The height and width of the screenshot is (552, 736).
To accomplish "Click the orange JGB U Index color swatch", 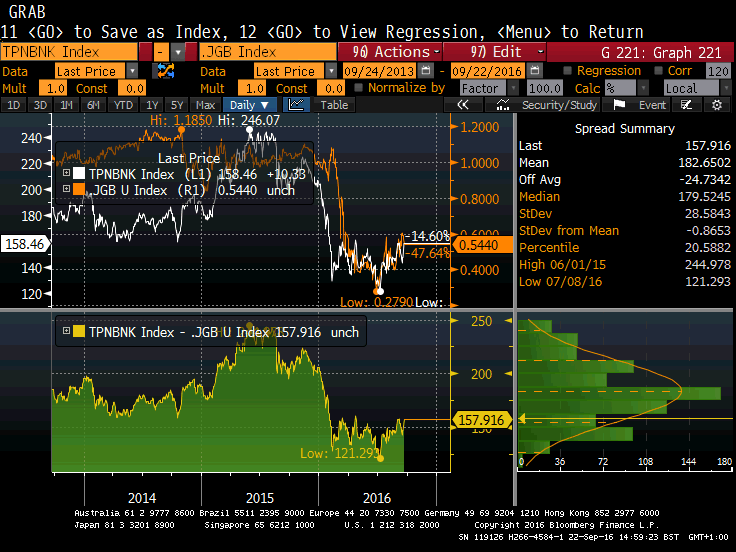I will point(79,189).
